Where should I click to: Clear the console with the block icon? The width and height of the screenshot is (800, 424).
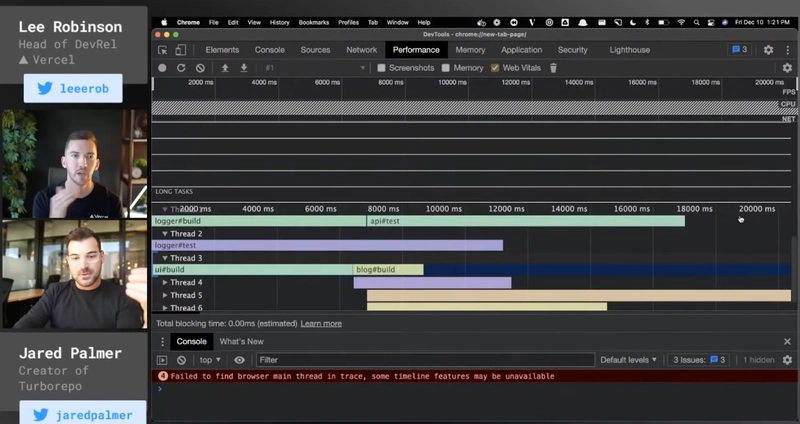181,360
